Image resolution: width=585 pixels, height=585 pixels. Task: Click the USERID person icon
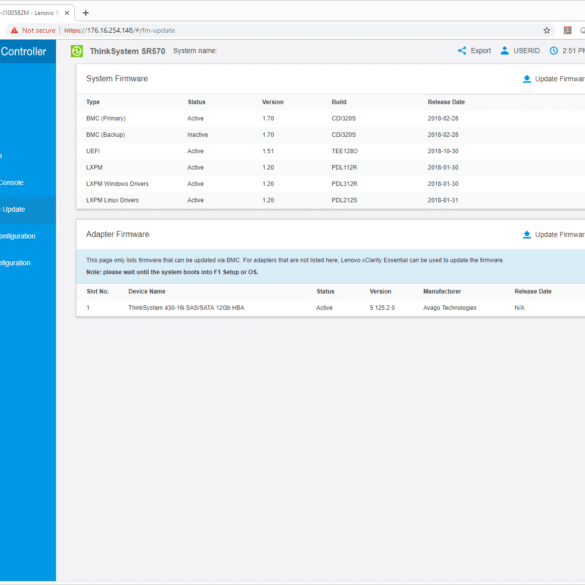point(504,51)
